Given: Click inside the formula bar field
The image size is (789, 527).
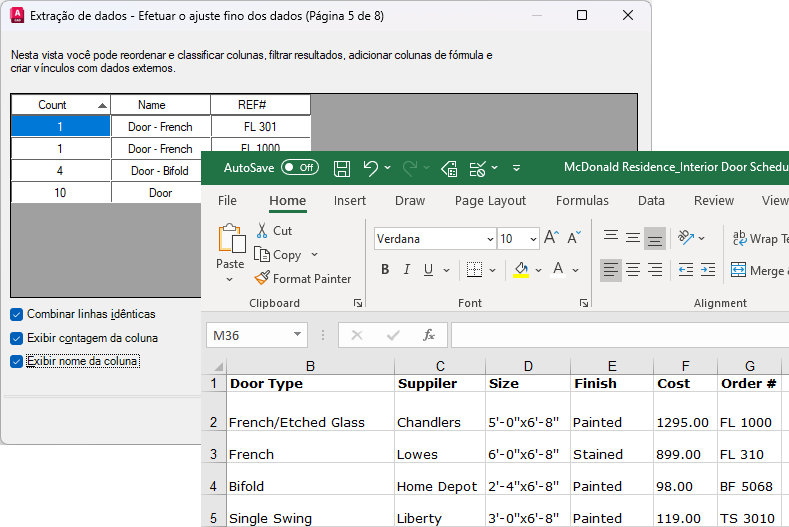Looking at the screenshot, I should tap(620, 335).
